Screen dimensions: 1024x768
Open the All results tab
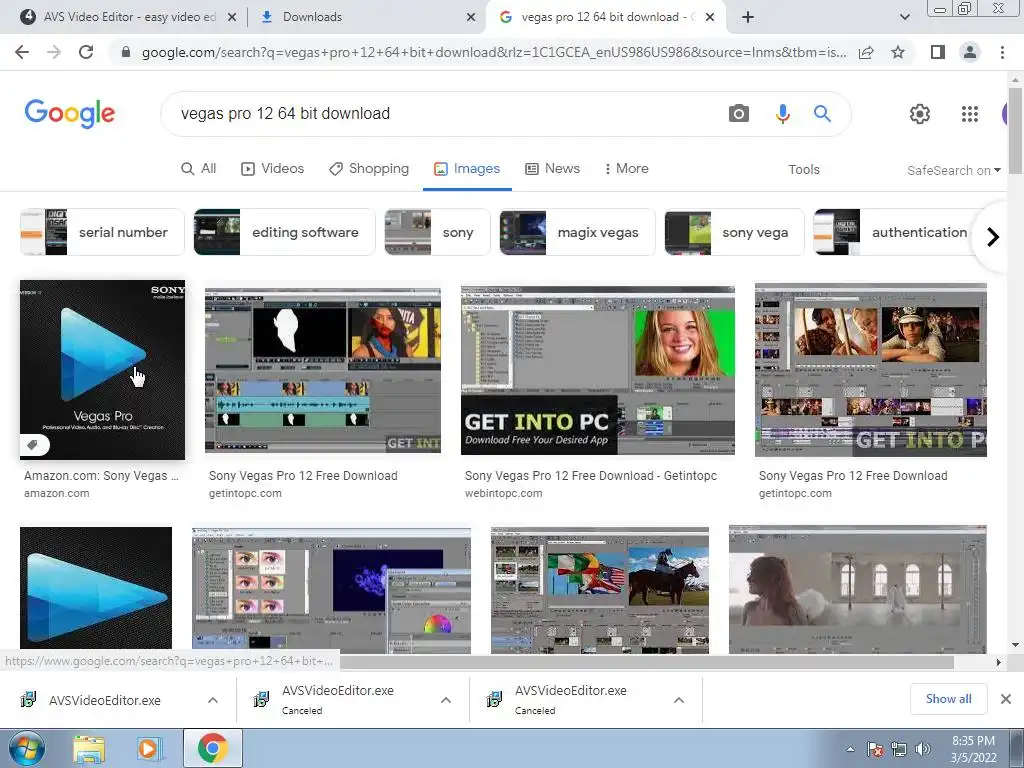click(199, 168)
